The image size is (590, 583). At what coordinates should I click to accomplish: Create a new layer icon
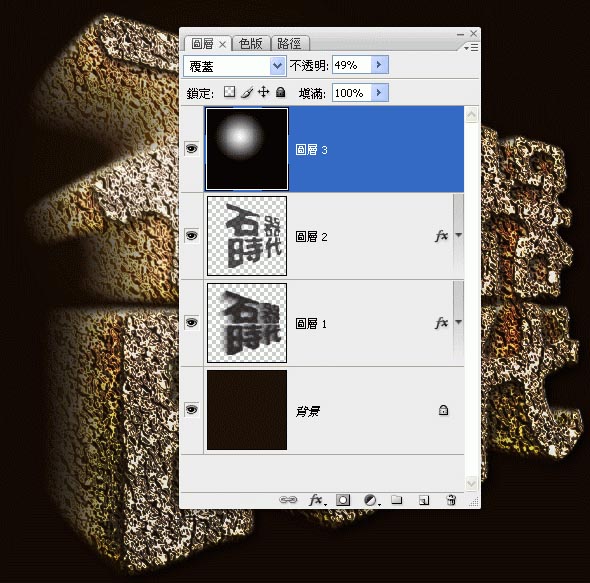[424, 500]
